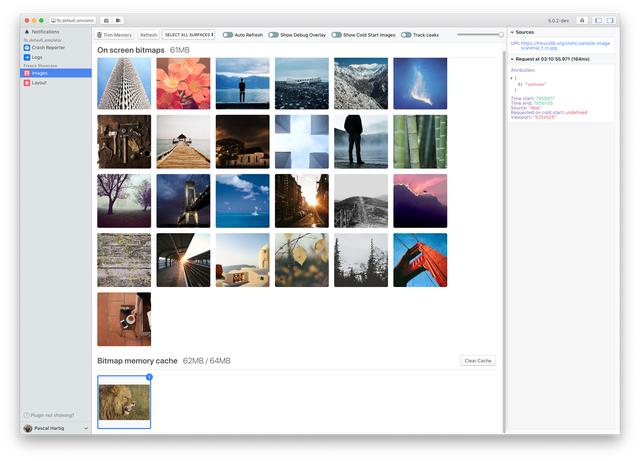640x461 pixels.
Task: Start screen recording with the video icon
Action: [118, 20]
